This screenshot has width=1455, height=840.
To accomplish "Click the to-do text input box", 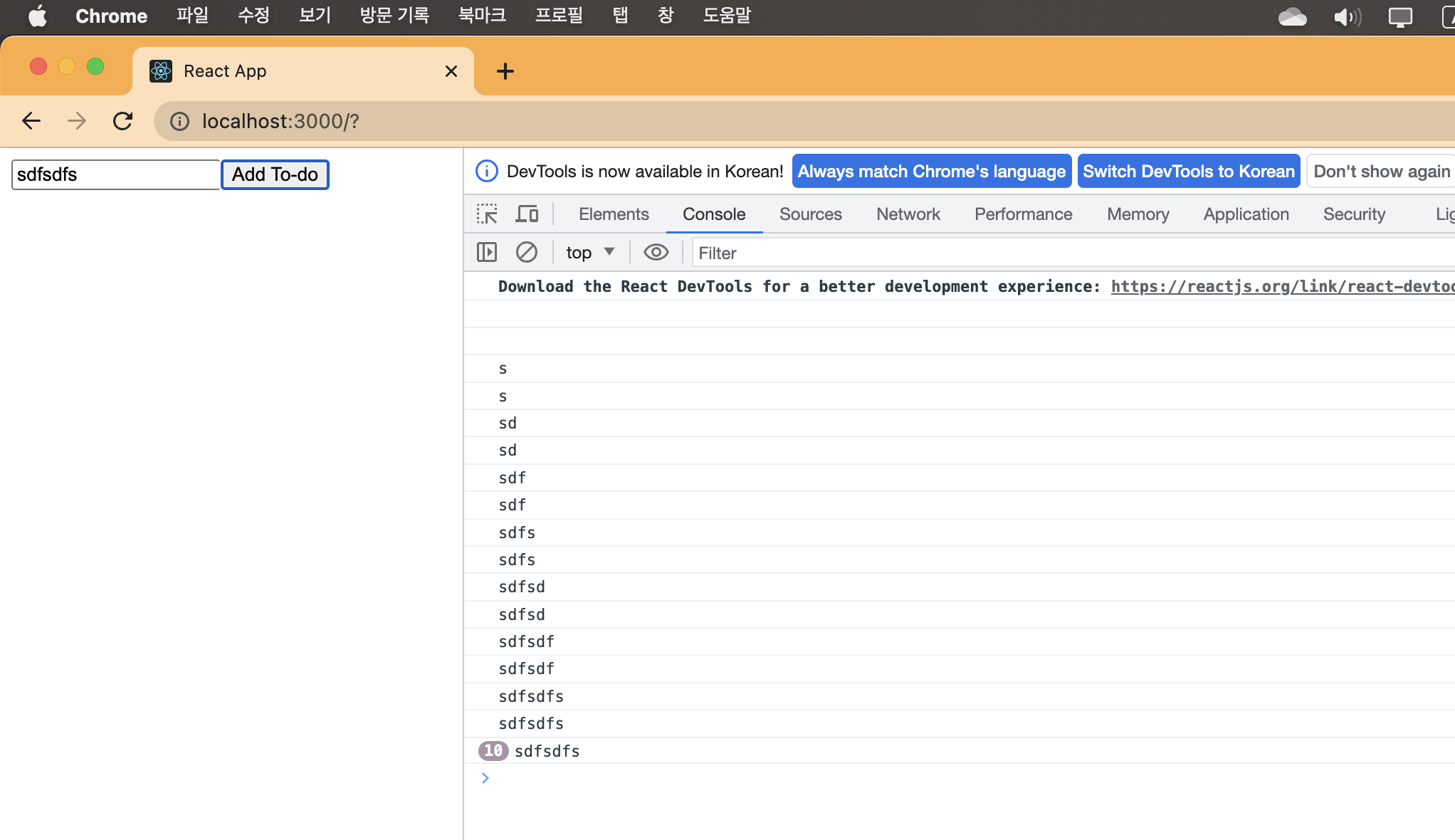I will [115, 174].
